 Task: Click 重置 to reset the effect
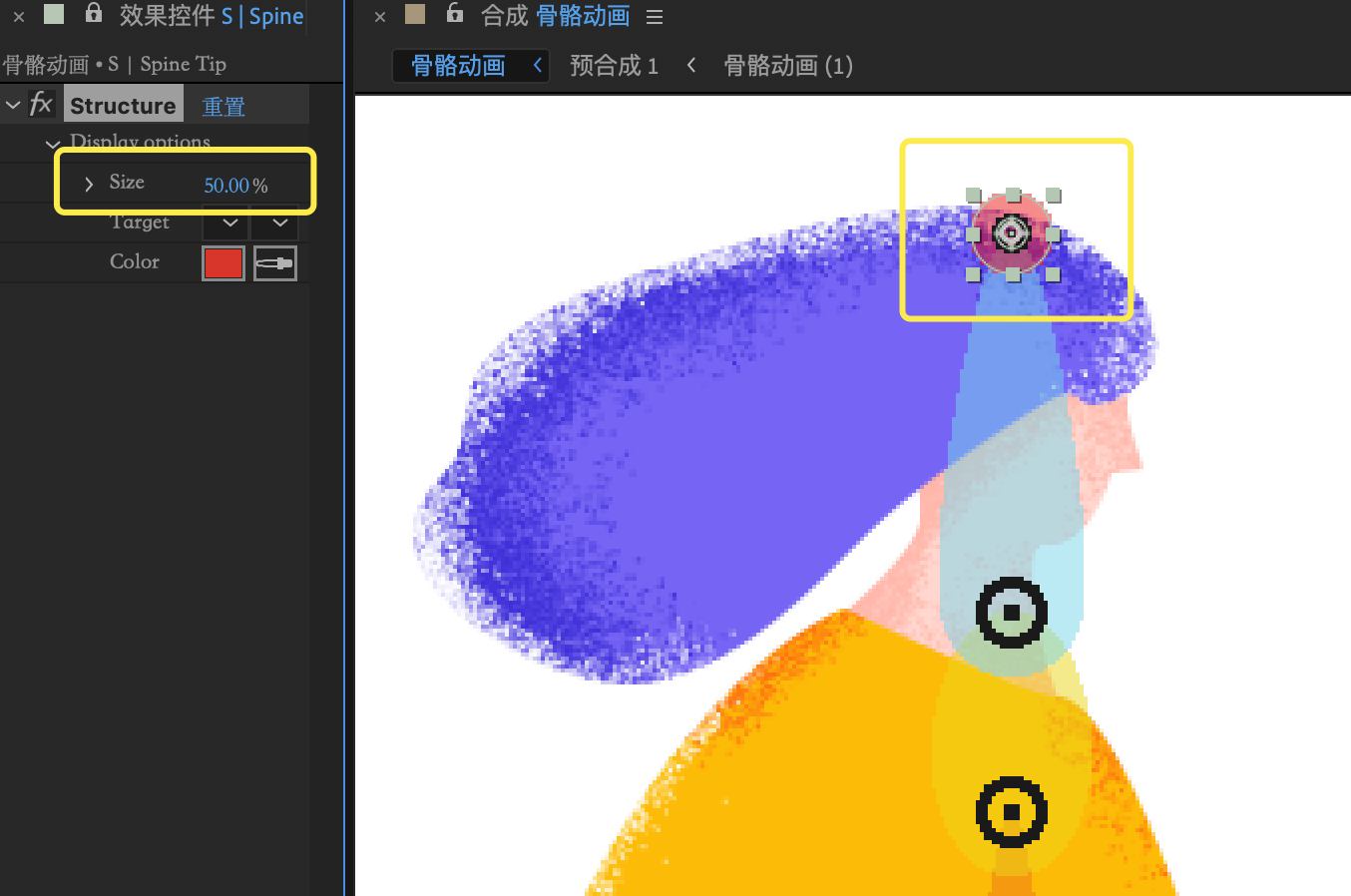pos(224,107)
